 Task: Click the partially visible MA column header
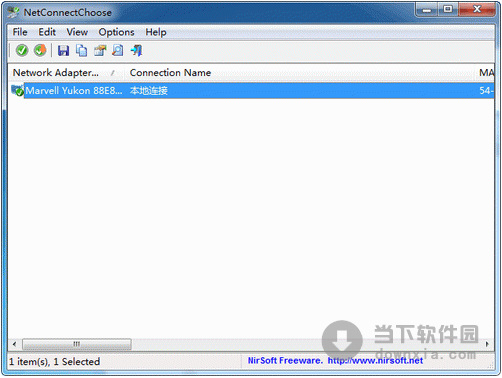click(x=485, y=73)
